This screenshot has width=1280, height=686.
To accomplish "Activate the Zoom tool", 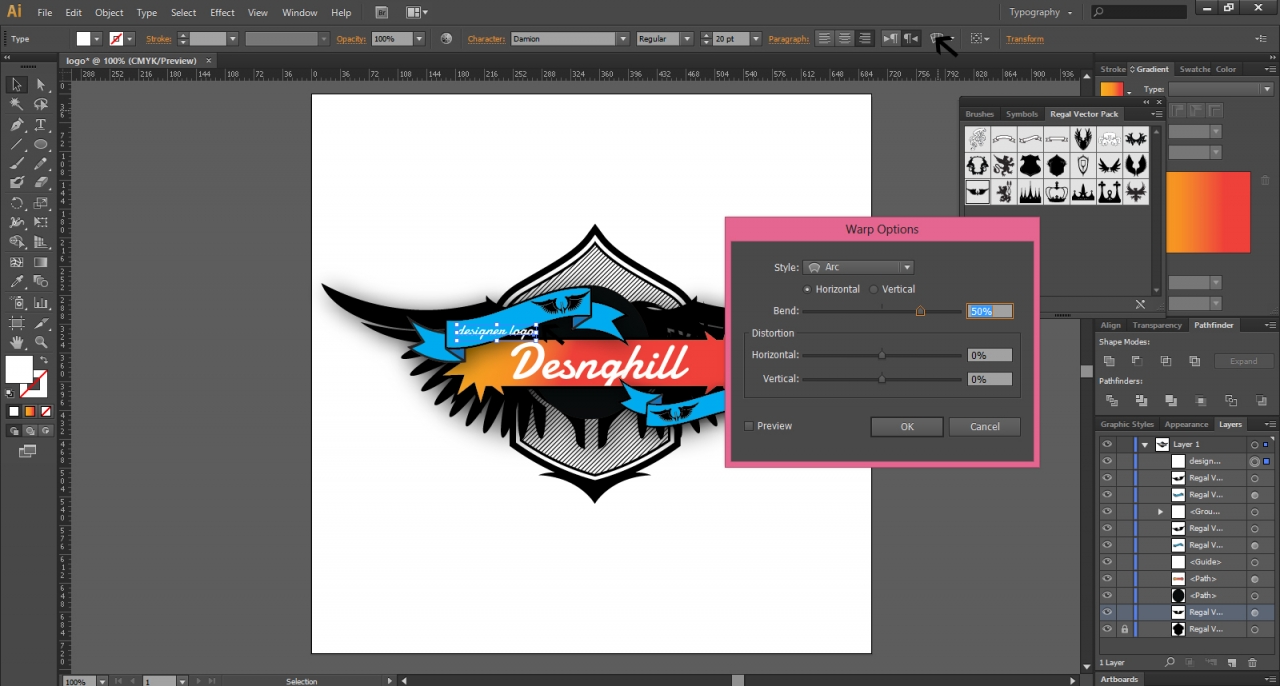I will point(41,342).
